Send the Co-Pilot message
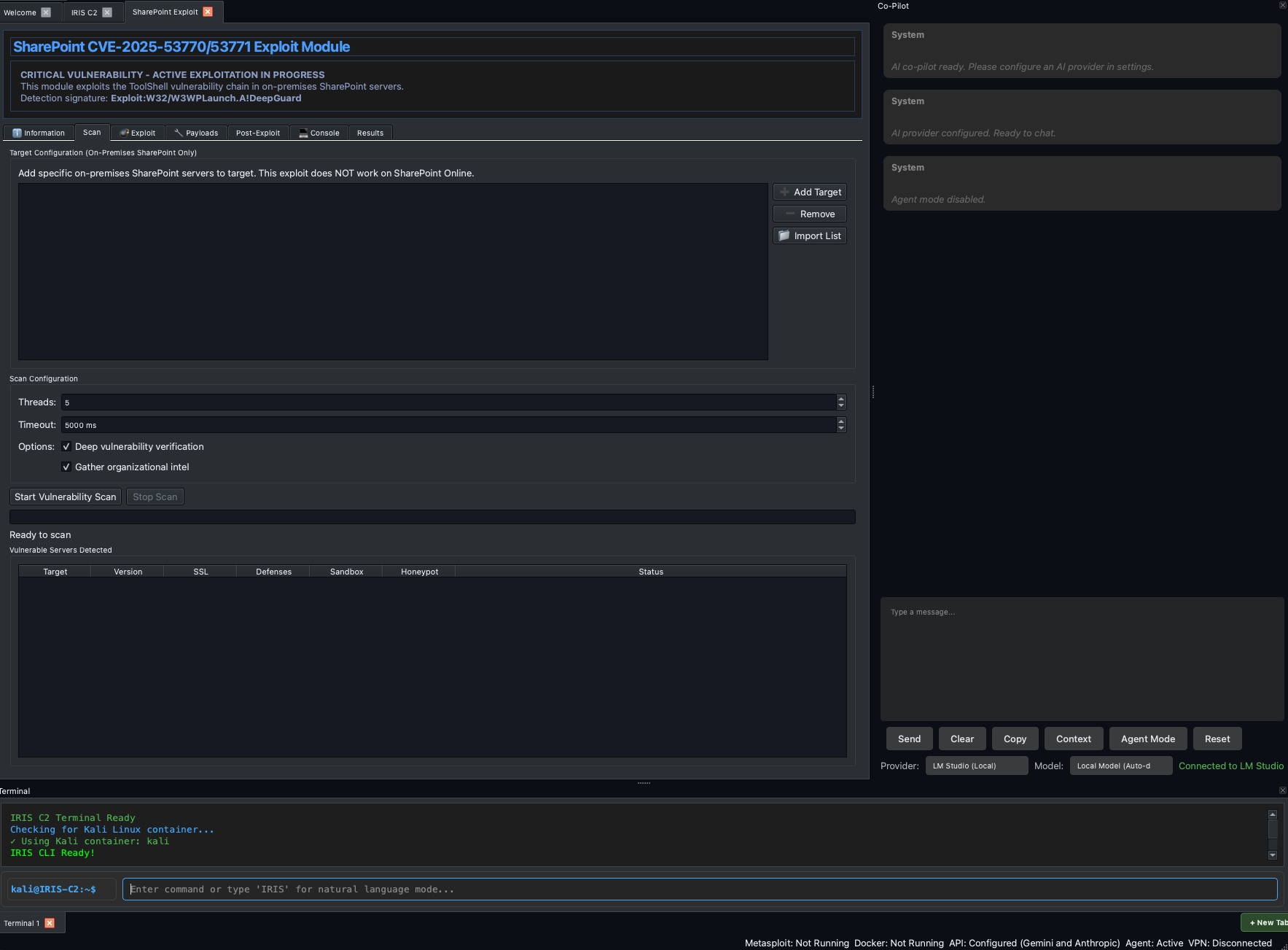1288x950 pixels. [909, 739]
